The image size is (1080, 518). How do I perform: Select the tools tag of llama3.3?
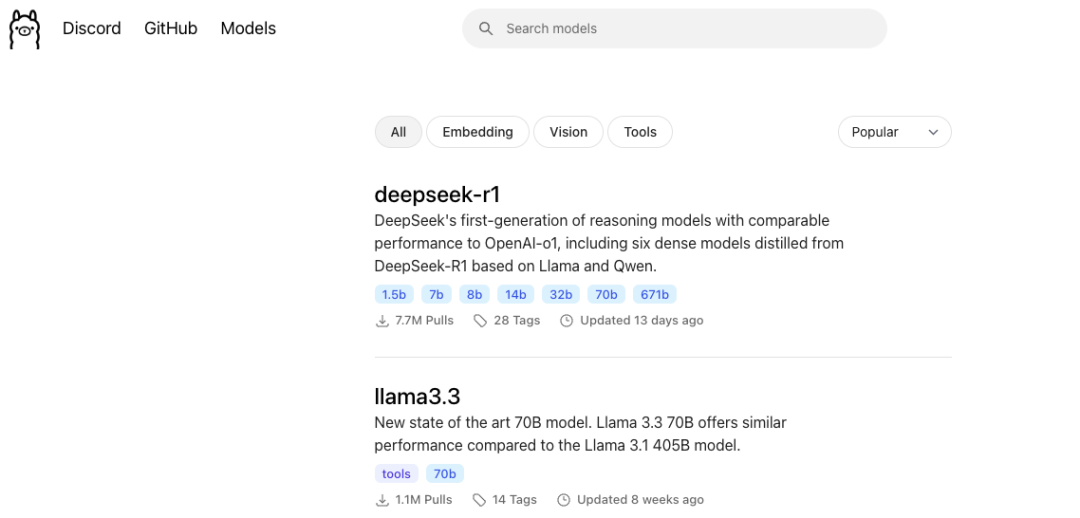pyautogui.click(x=396, y=474)
